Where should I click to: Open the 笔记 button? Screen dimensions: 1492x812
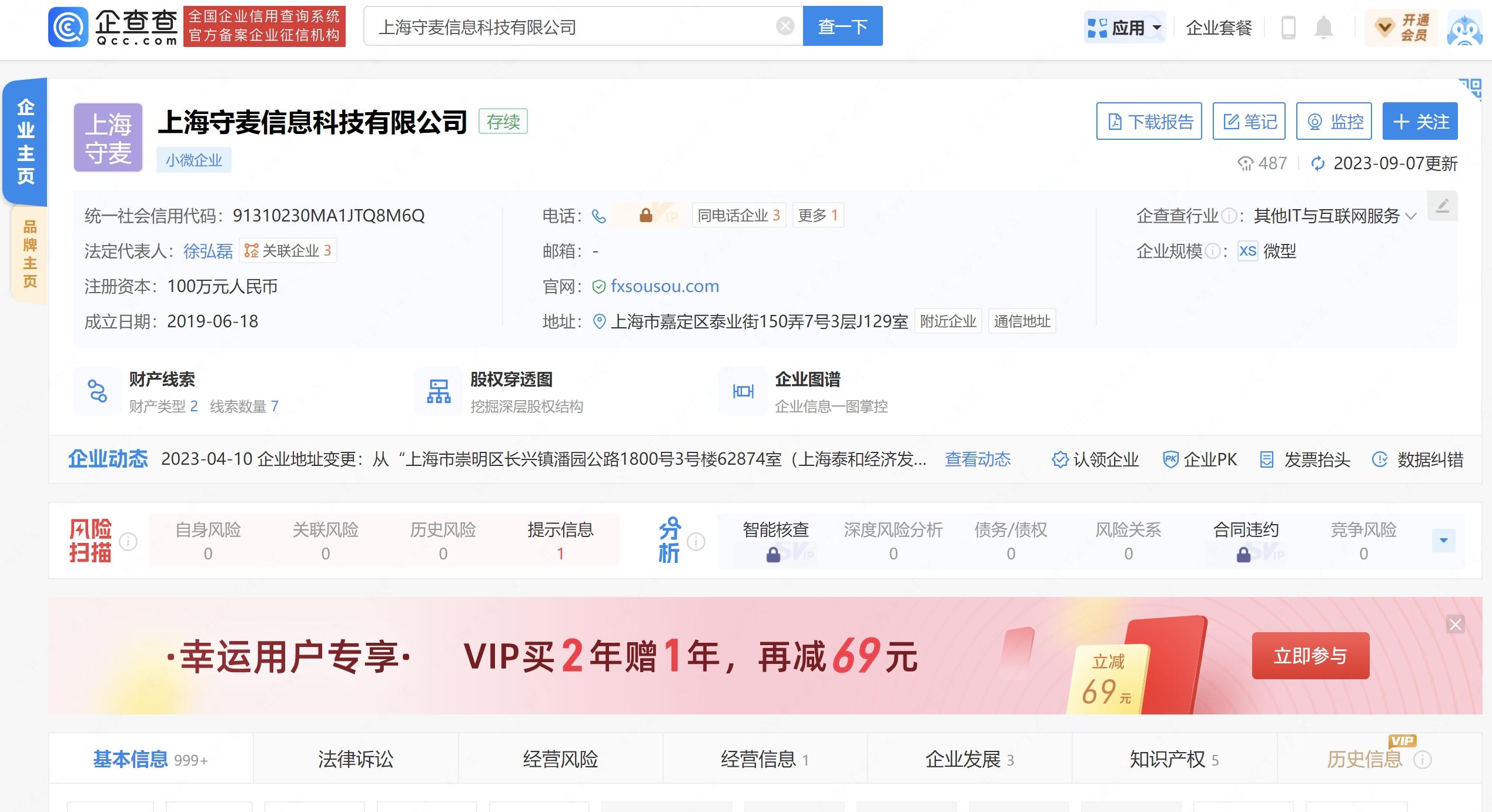pyautogui.click(x=1249, y=122)
